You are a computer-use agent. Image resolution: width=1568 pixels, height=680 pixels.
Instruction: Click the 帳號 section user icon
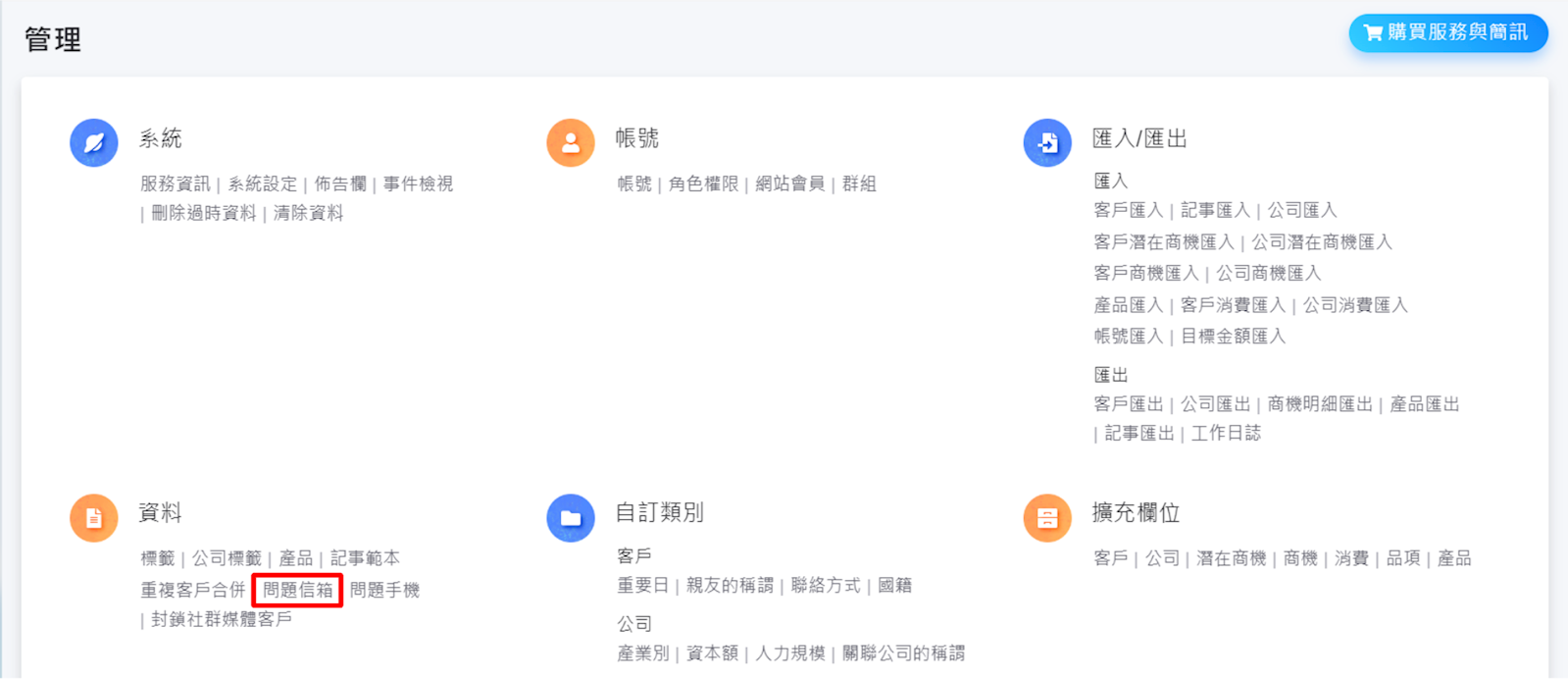[x=571, y=143]
